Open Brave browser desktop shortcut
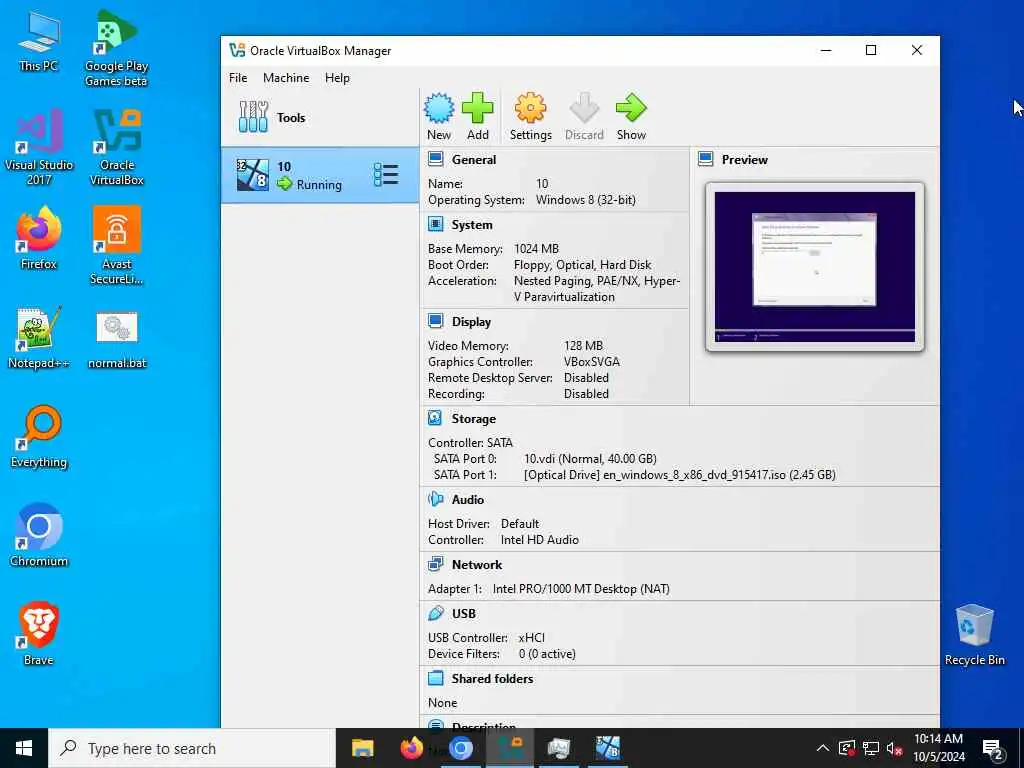 click(39, 635)
